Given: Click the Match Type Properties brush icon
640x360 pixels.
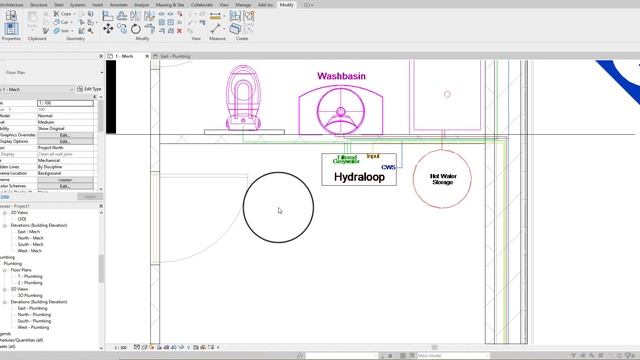Looking at the screenshot, I should (x=45, y=31).
